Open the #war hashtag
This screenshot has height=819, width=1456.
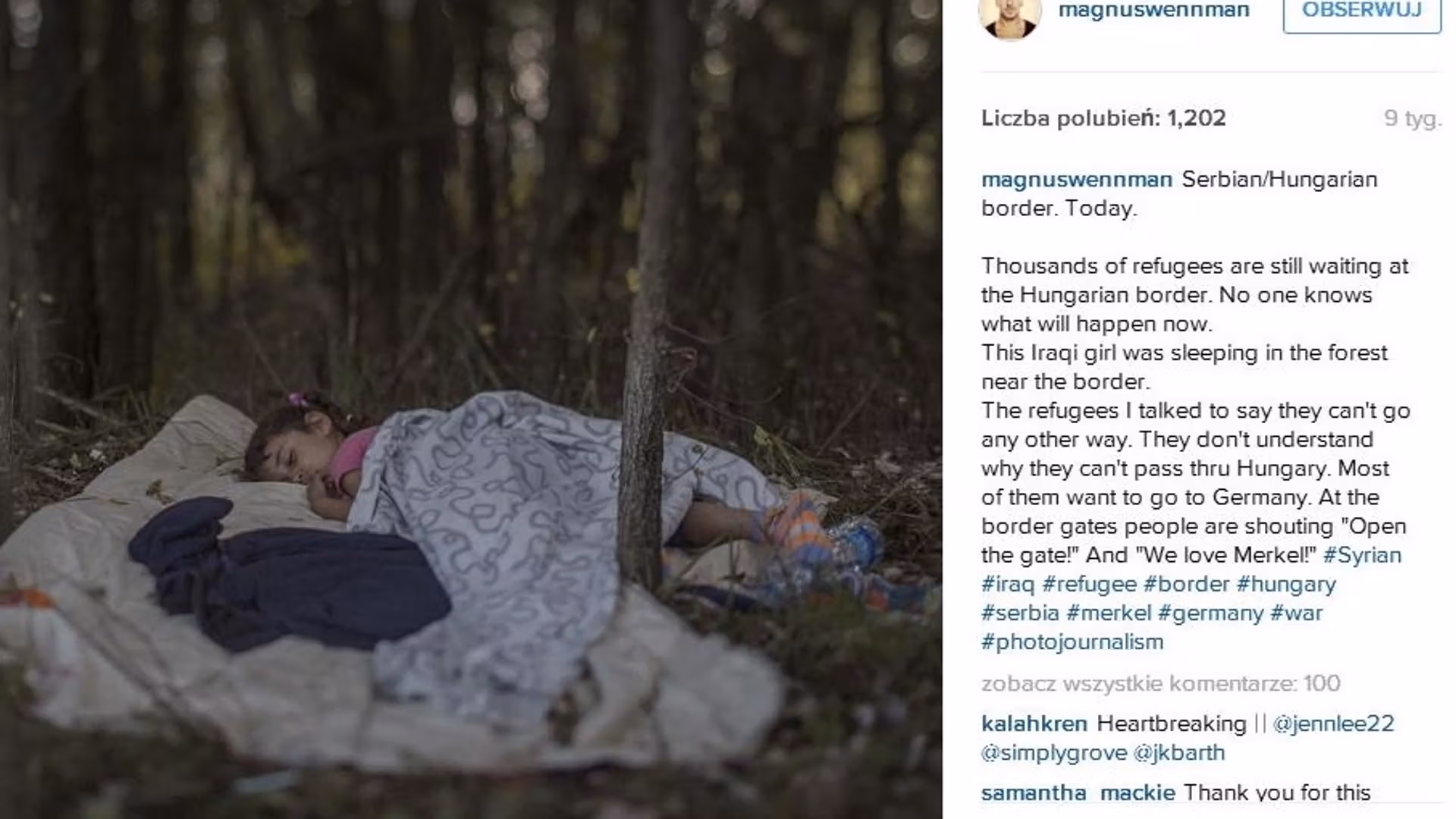tap(1296, 613)
